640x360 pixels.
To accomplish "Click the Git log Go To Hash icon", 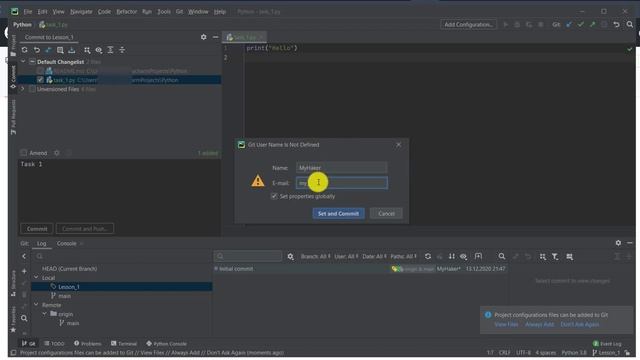I will click(478, 256).
